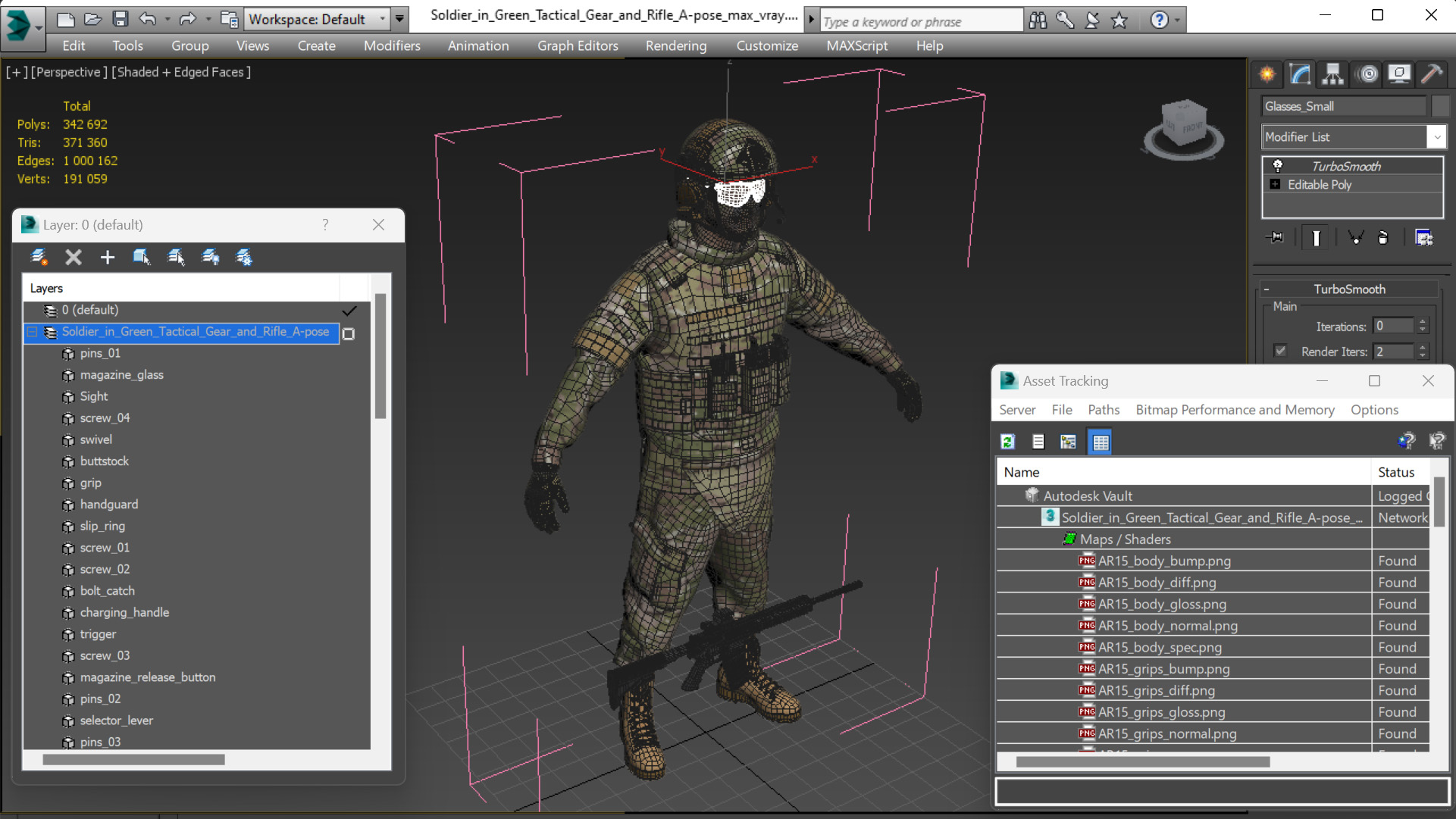Refresh the Asset Tracking list
1456x819 pixels.
pyautogui.click(x=1007, y=442)
